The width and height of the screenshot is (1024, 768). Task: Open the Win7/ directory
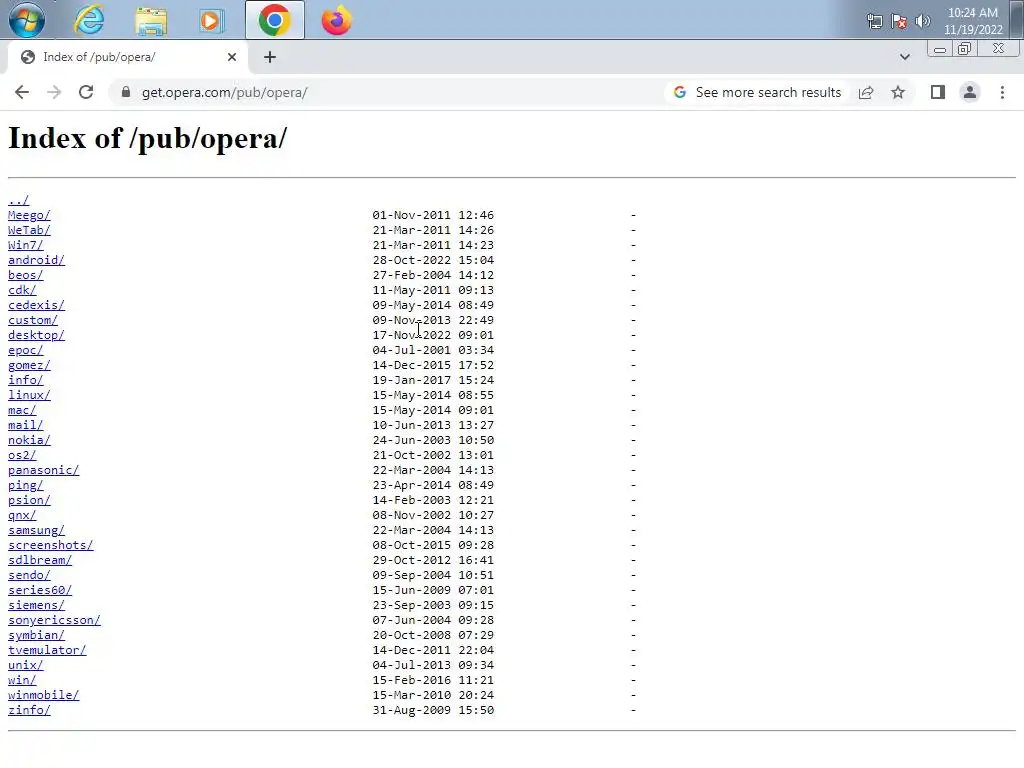coord(25,246)
